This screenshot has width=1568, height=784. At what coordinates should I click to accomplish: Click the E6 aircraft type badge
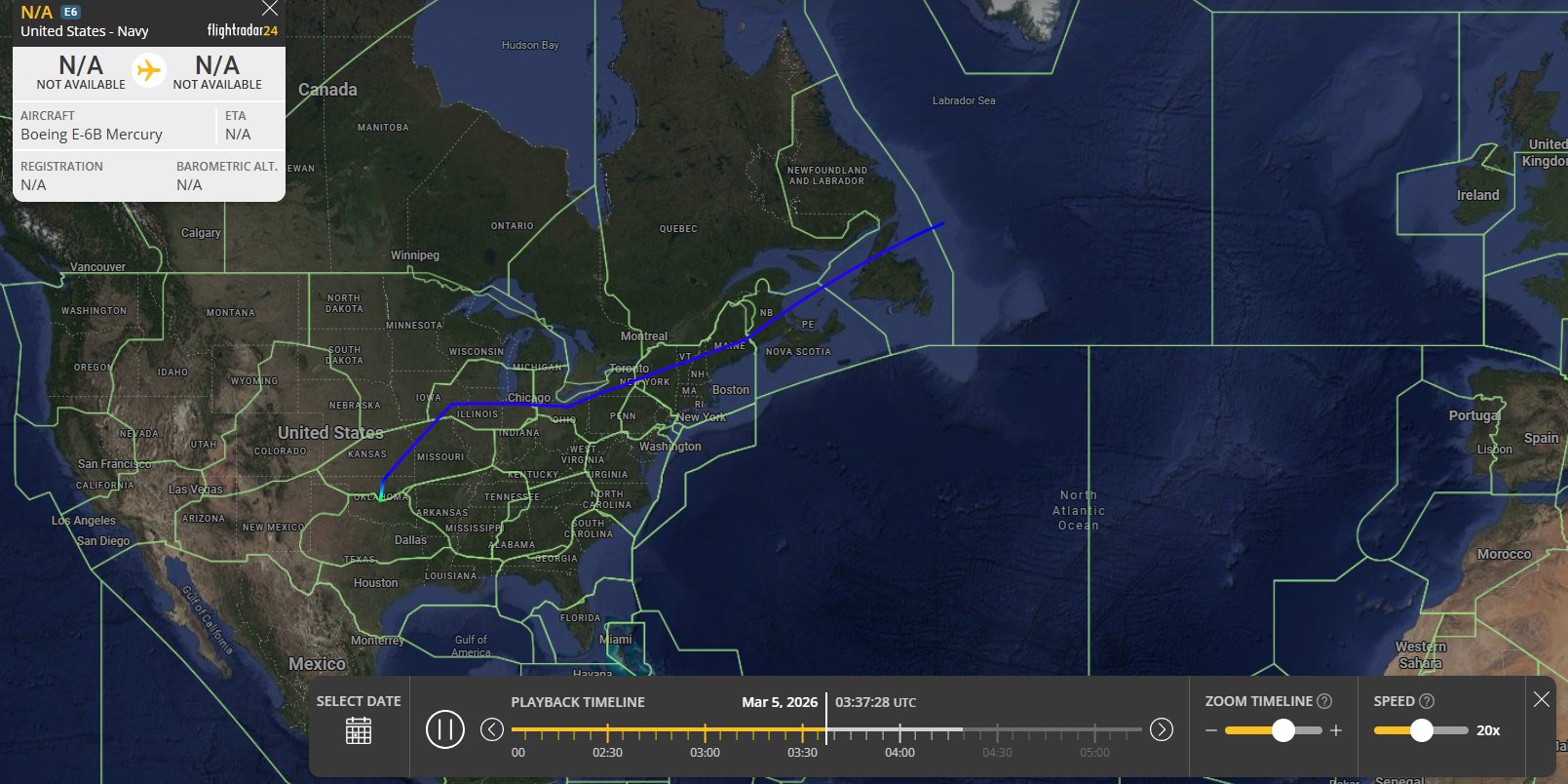(71, 13)
